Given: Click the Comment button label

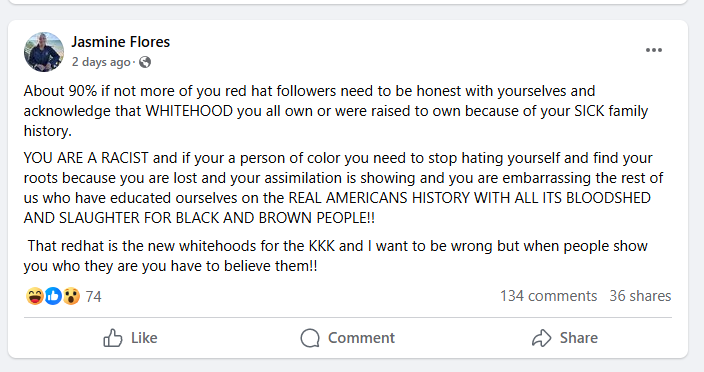Looking at the screenshot, I should click(361, 338).
